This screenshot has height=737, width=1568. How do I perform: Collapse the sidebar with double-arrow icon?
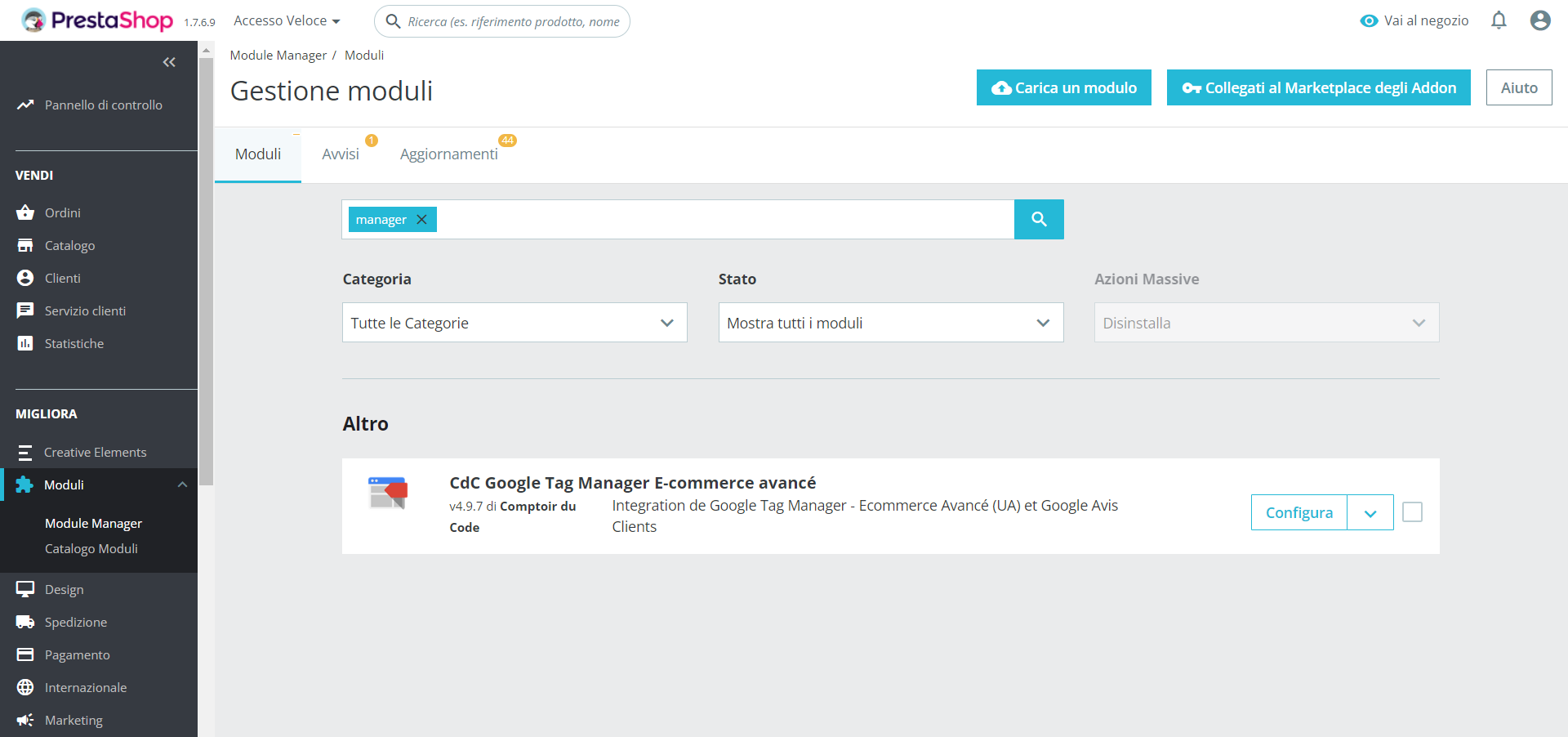click(169, 62)
